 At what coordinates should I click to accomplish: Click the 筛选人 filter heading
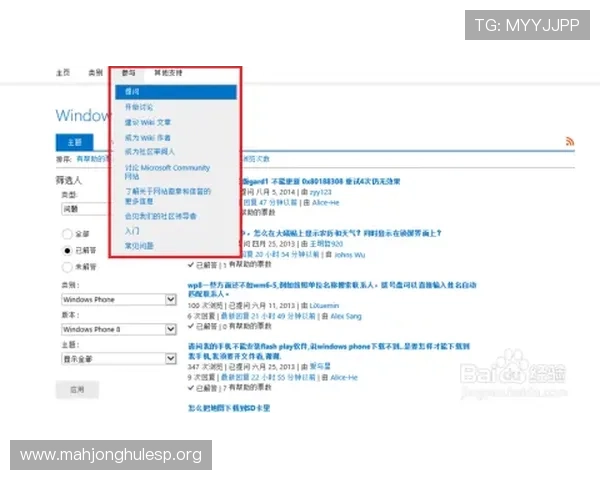[x=68, y=180]
